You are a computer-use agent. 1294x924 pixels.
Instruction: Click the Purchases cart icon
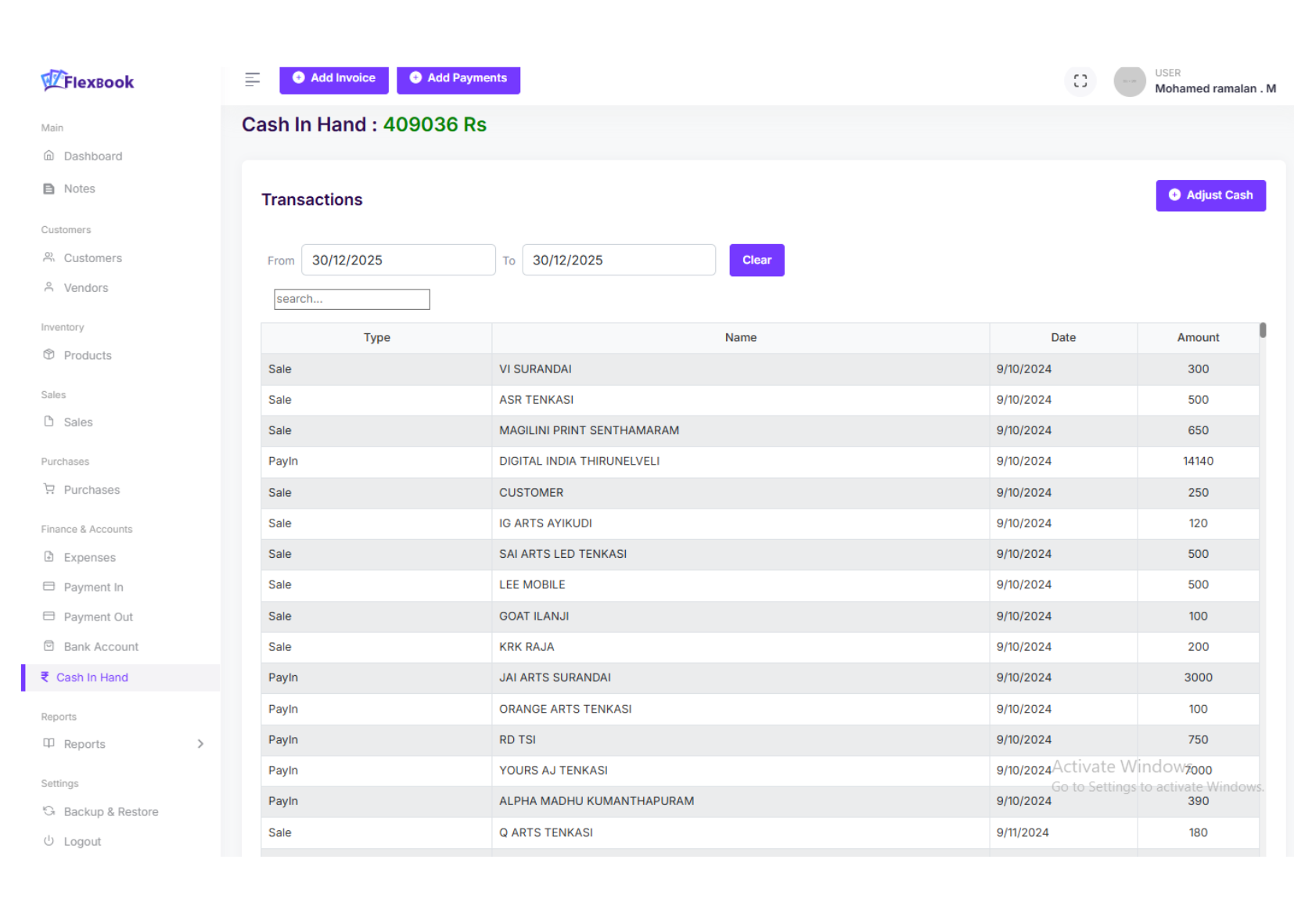[49, 490]
